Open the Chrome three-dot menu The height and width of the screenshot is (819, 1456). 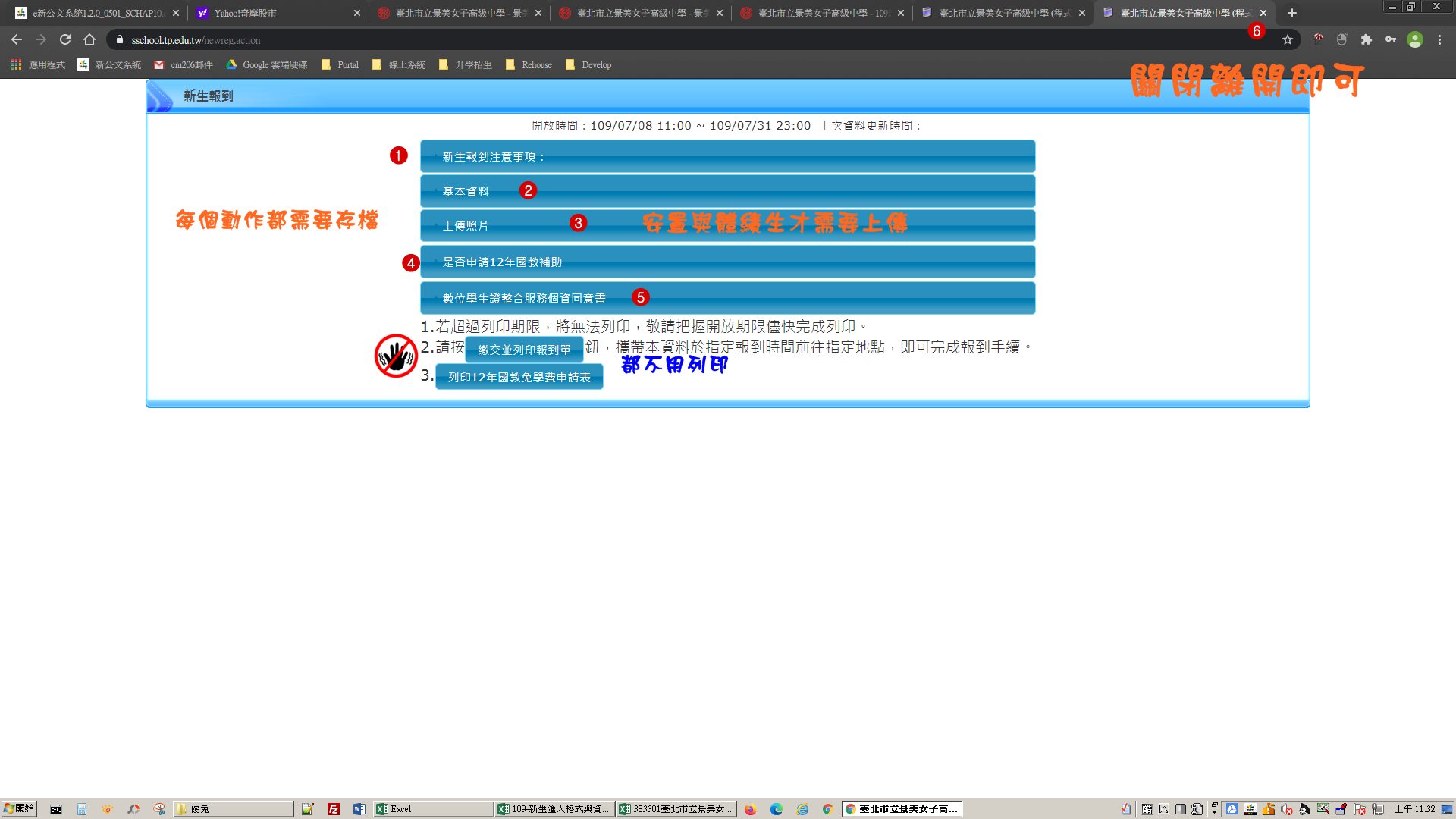click(x=1439, y=40)
